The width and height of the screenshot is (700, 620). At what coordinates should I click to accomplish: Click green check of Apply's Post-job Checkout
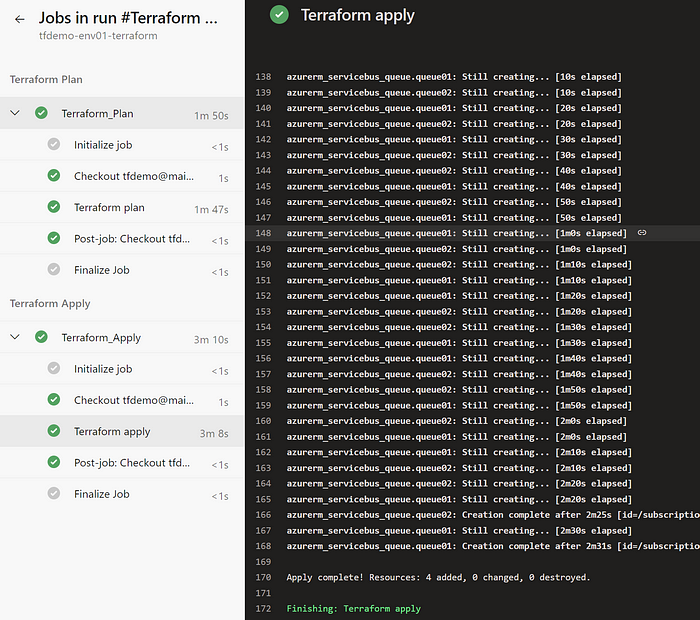(x=54, y=462)
